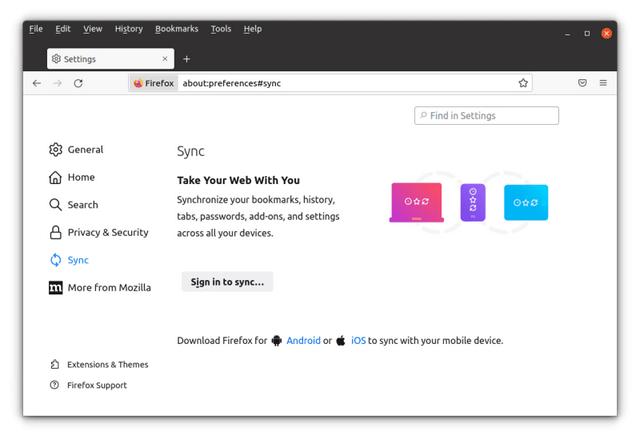Viewport: 640px width, 440px height.
Task: Focus the Find in Settings search box
Action: (x=487, y=116)
